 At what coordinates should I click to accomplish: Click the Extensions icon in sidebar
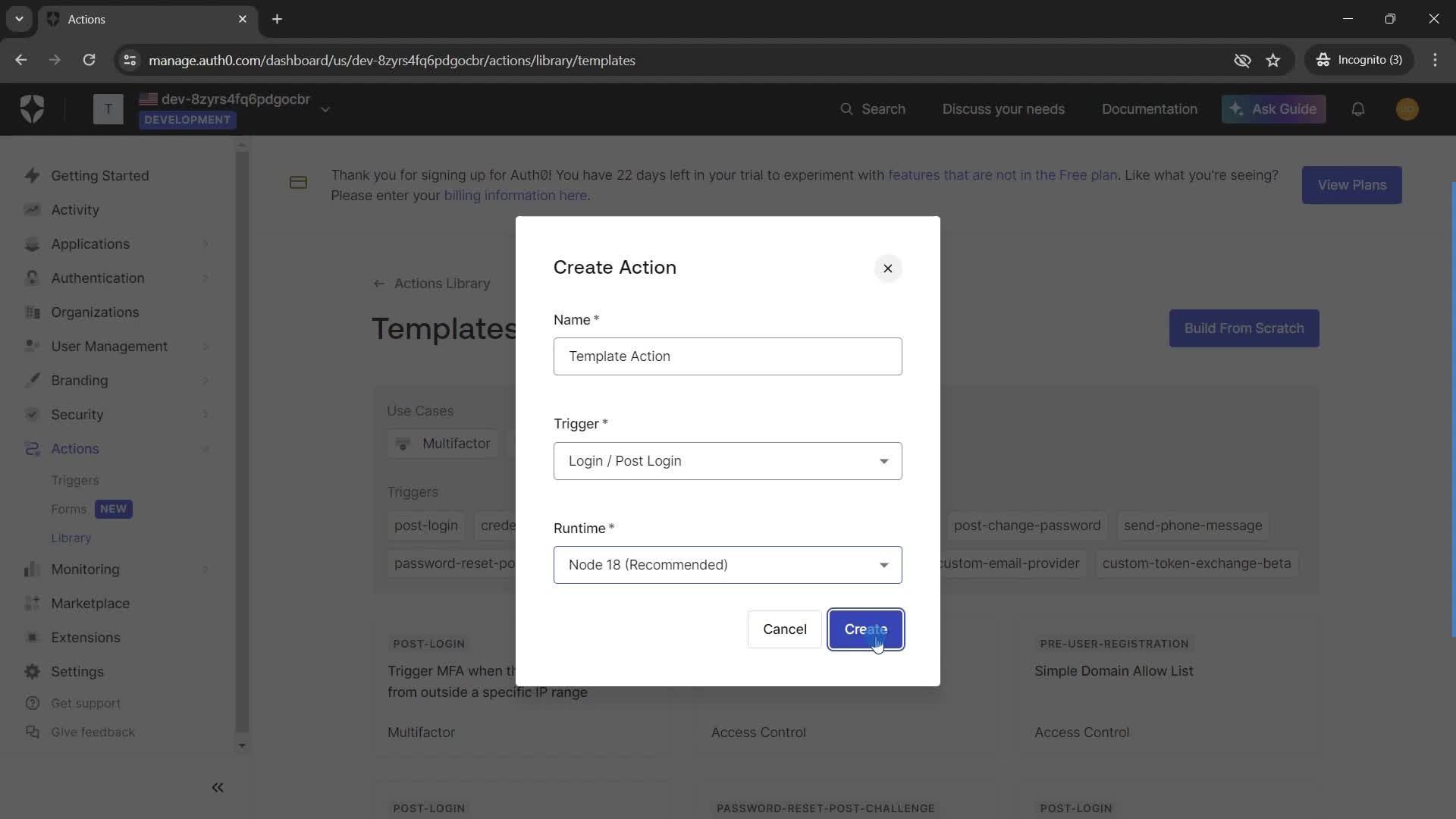point(32,638)
